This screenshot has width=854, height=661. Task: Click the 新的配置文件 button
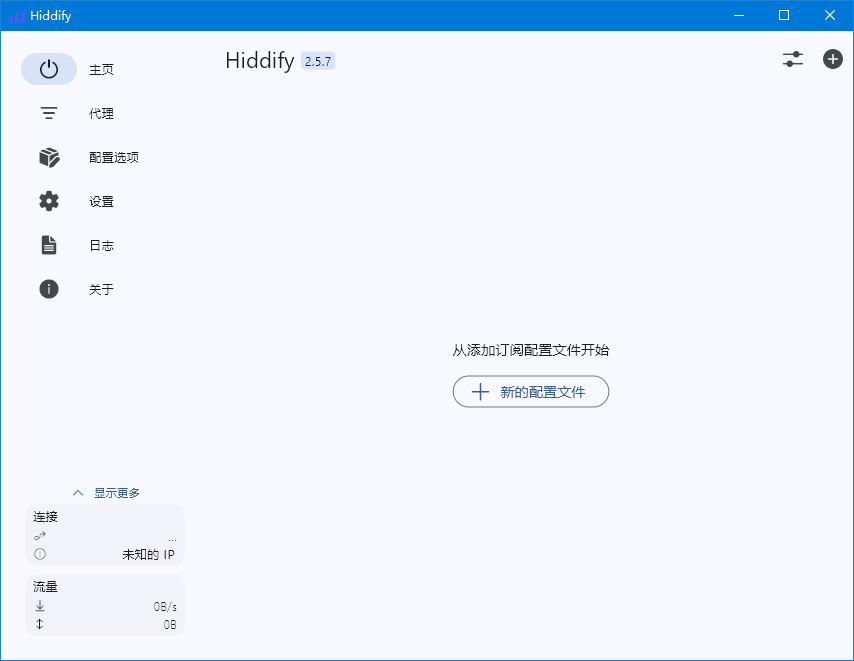tap(530, 391)
